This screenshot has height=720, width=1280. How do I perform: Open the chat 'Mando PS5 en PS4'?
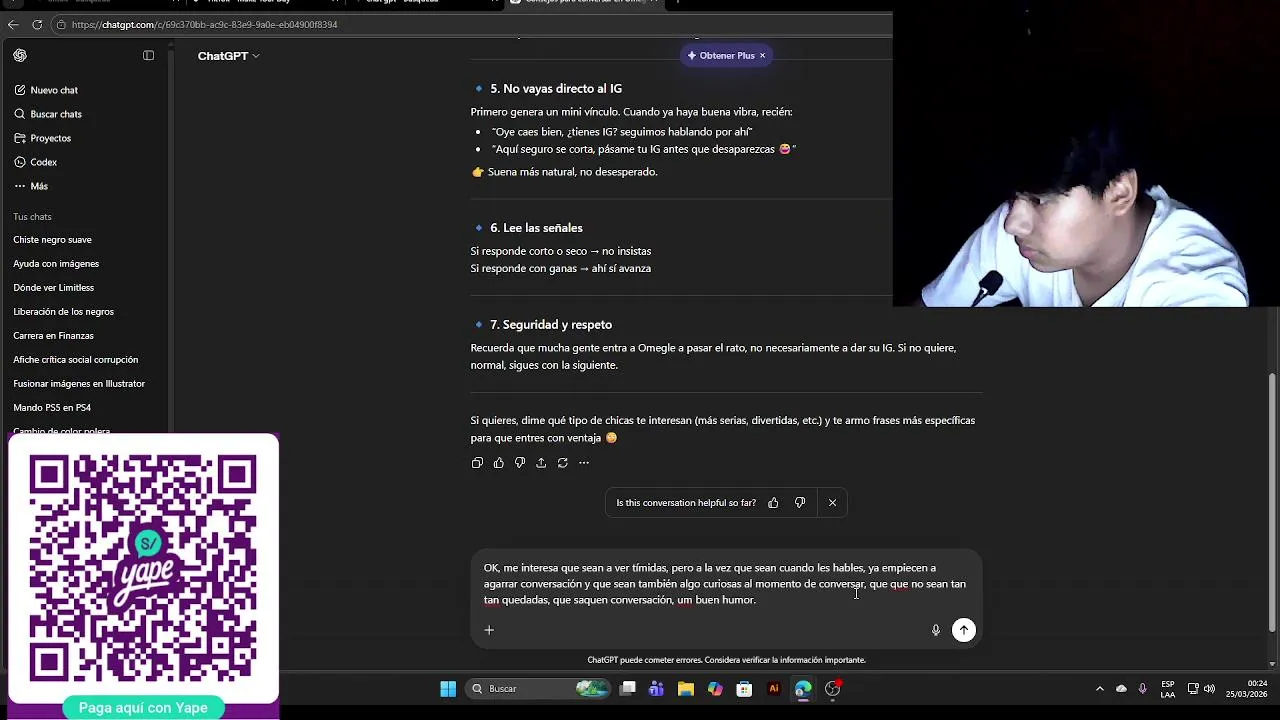pyautogui.click(x=52, y=408)
